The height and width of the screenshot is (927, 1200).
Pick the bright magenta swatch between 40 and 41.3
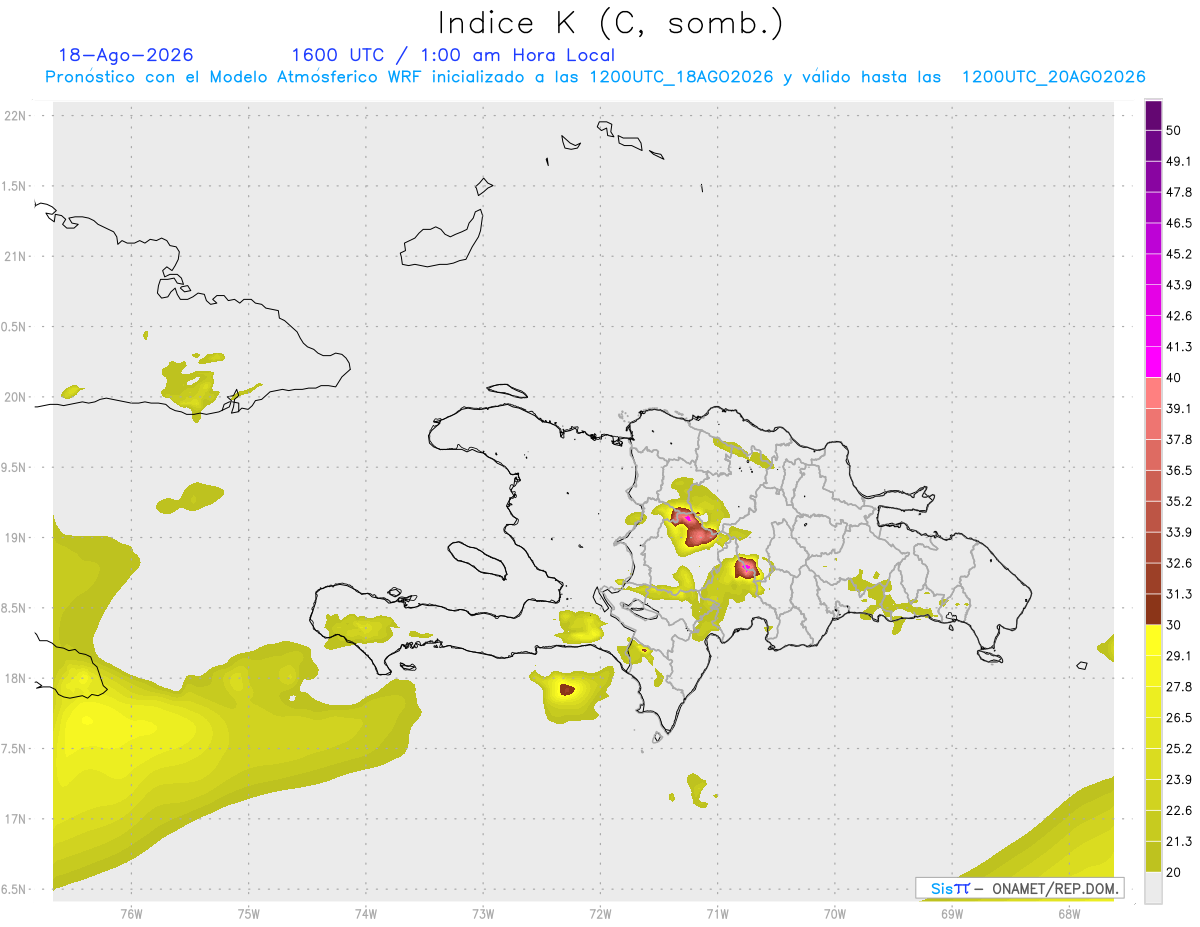(1154, 362)
